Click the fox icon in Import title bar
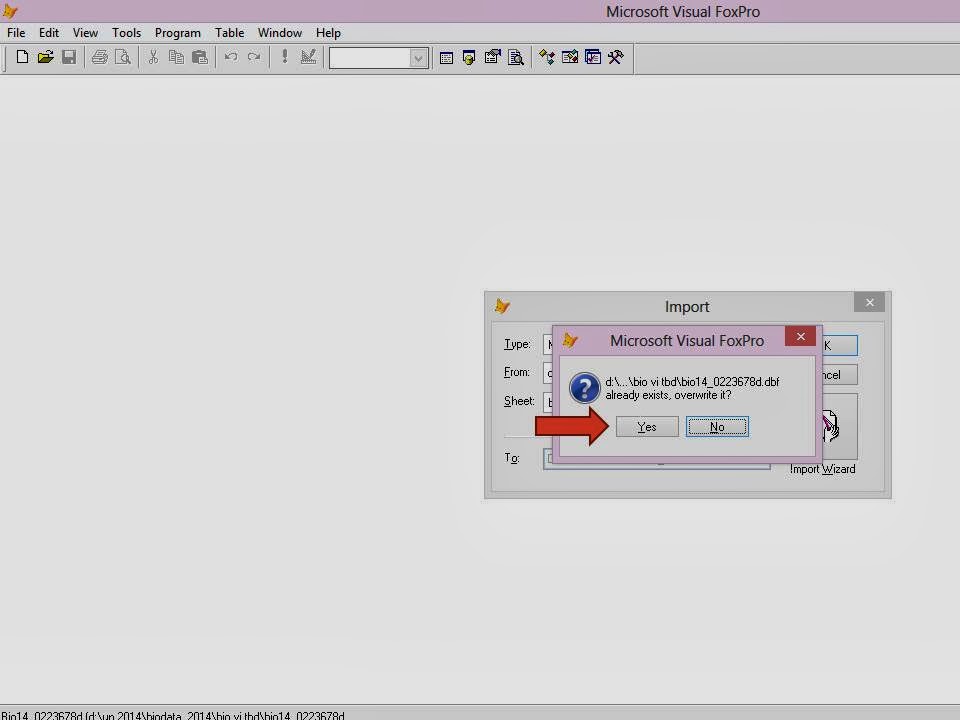 pos(502,306)
